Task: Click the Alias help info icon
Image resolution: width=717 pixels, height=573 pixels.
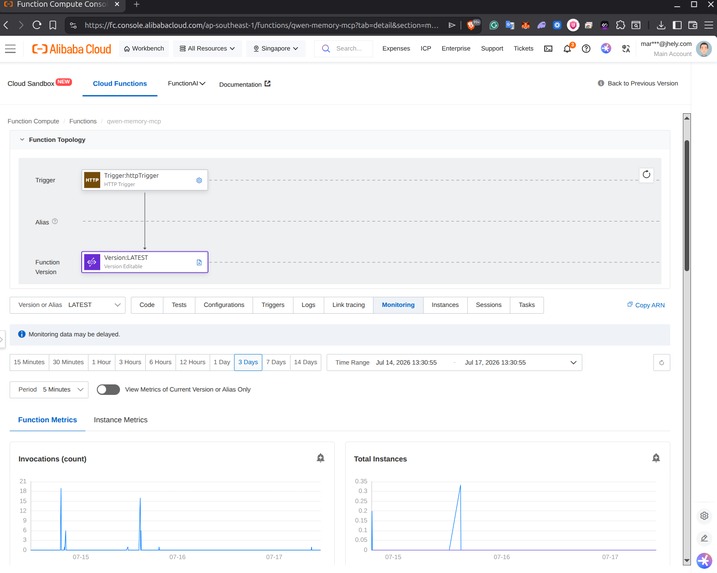Action: [55, 221]
